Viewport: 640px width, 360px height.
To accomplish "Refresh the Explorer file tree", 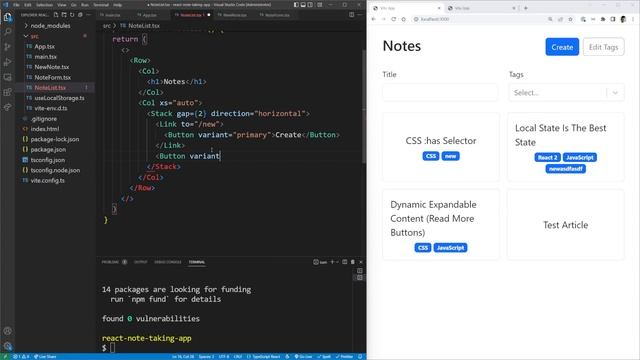I will pos(72,15).
